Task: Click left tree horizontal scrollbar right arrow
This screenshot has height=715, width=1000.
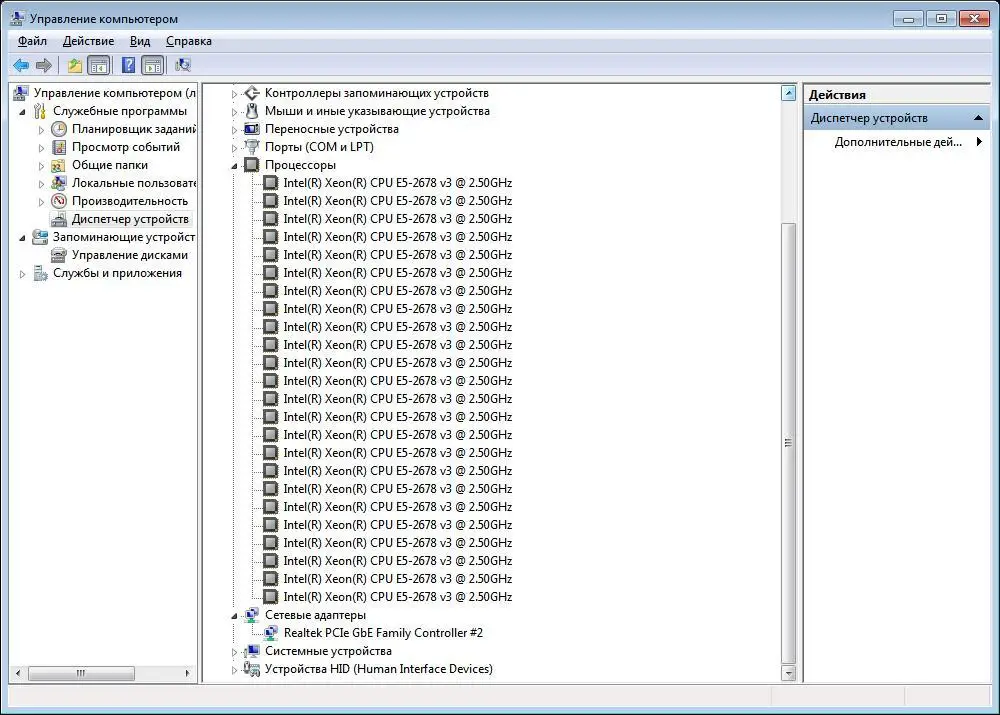Action: 188,673
